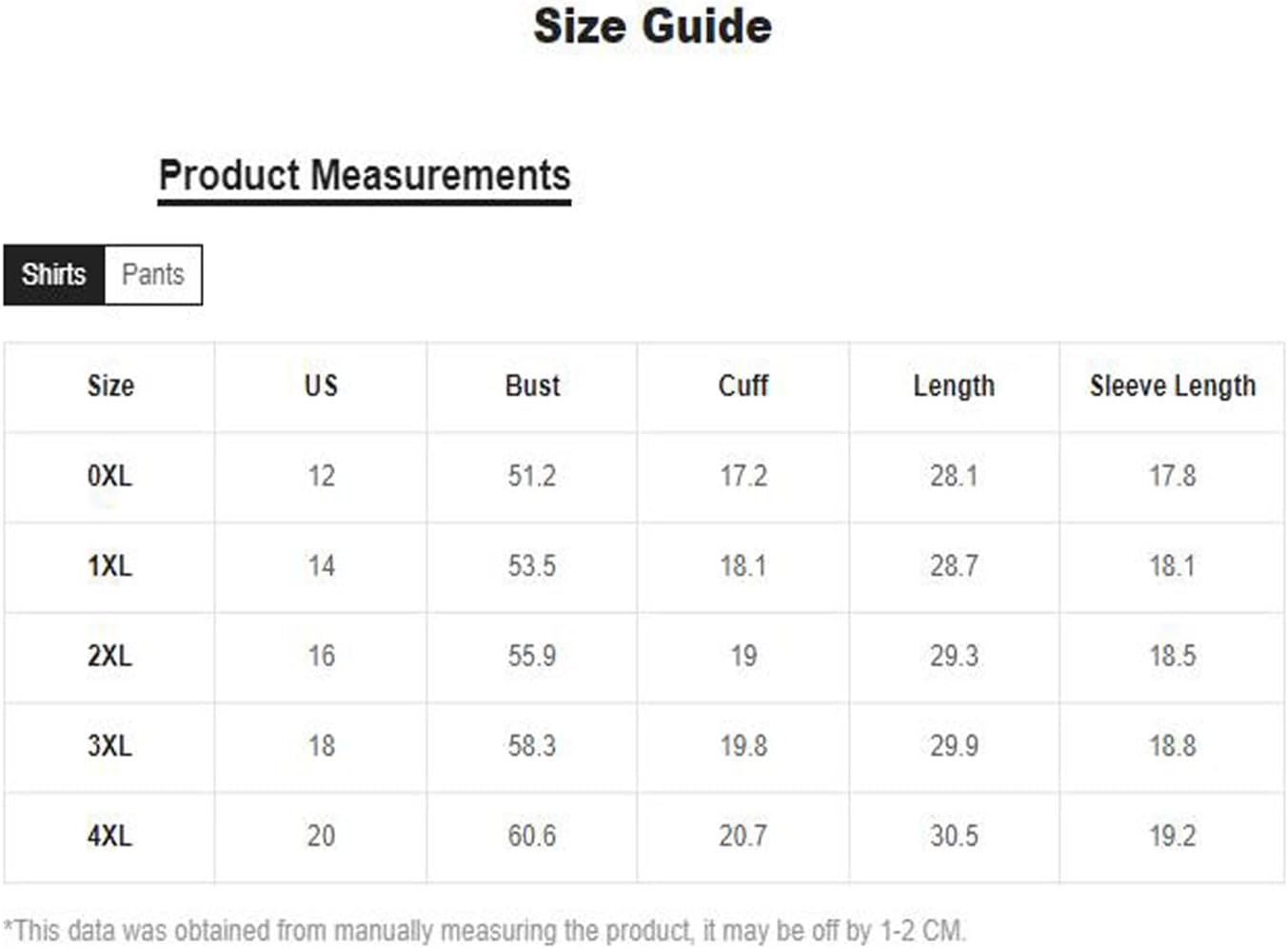The width and height of the screenshot is (1288, 948).
Task: Select the Shirts tab
Action: click(x=54, y=275)
